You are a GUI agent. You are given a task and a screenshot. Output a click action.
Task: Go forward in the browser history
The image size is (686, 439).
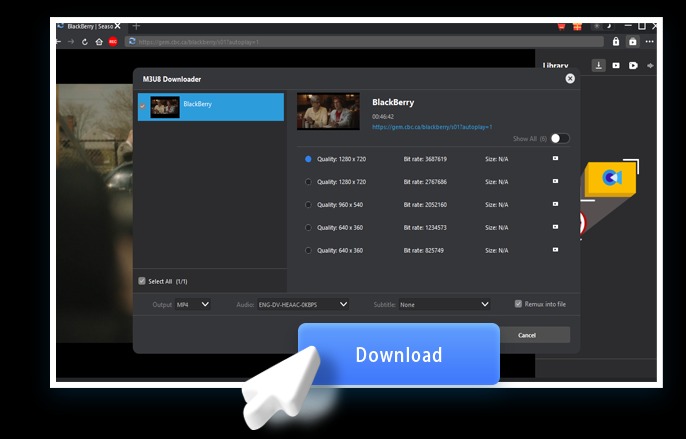71,42
